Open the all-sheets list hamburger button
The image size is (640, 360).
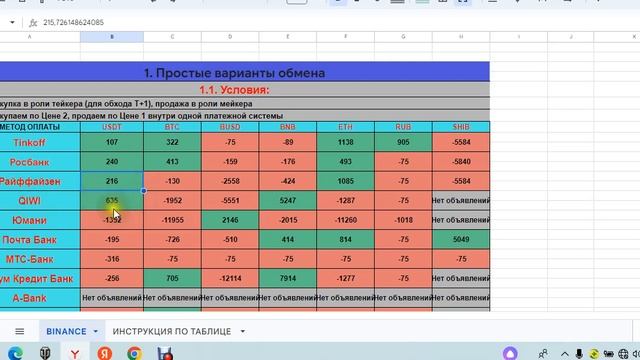tap(19, 331)
